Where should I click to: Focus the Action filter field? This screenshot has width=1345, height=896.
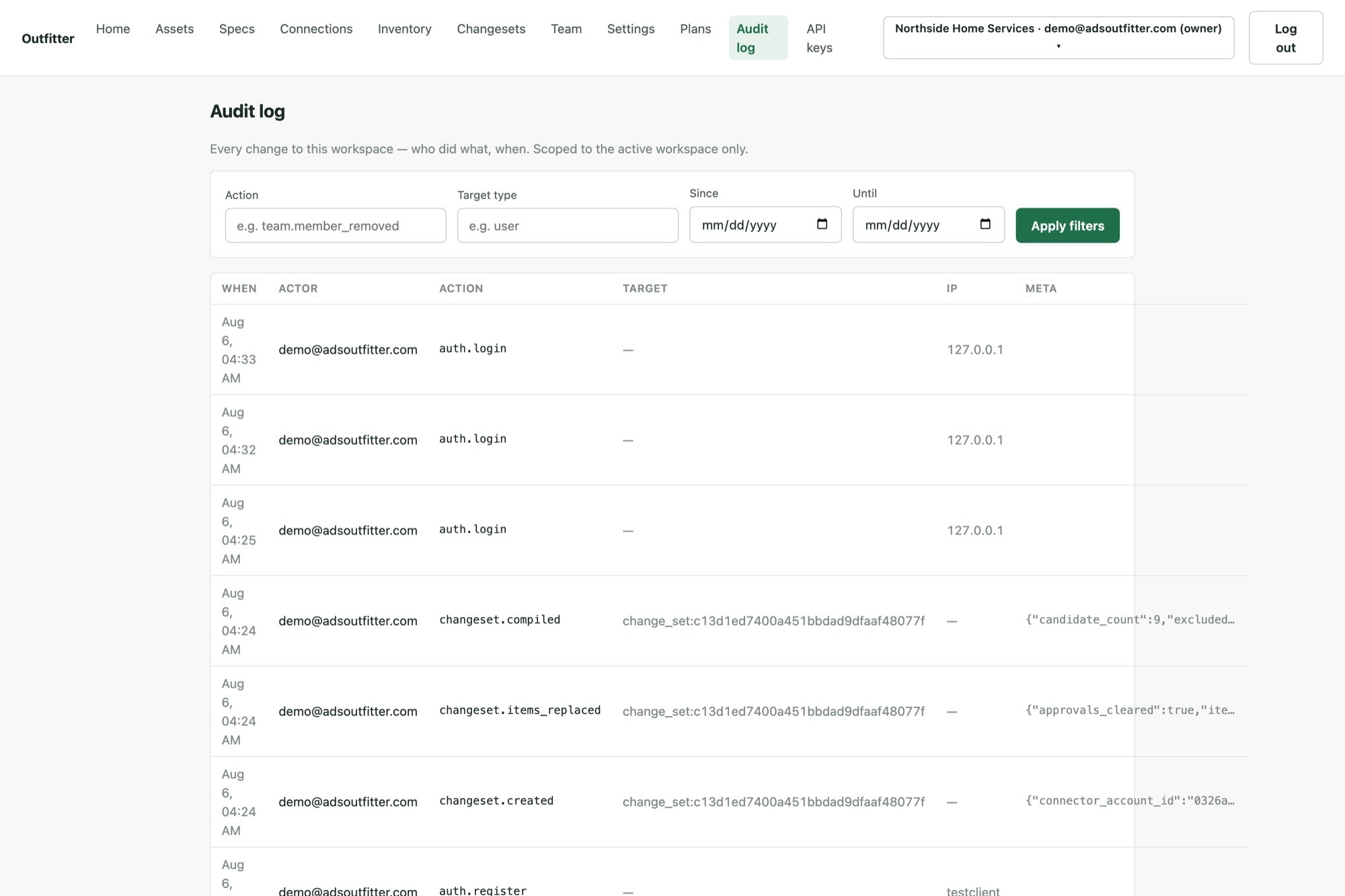(x=336, y=225)
